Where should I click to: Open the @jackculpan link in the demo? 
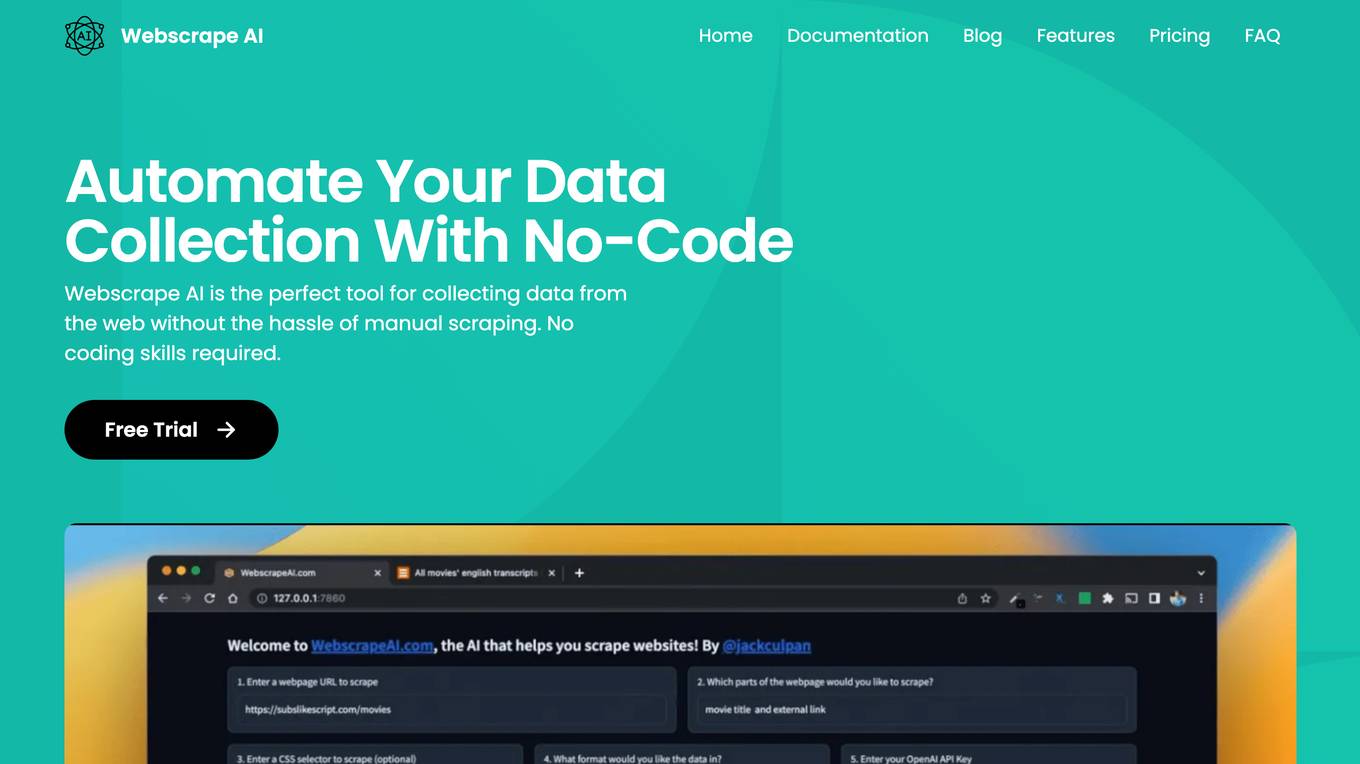coord(766,646)
